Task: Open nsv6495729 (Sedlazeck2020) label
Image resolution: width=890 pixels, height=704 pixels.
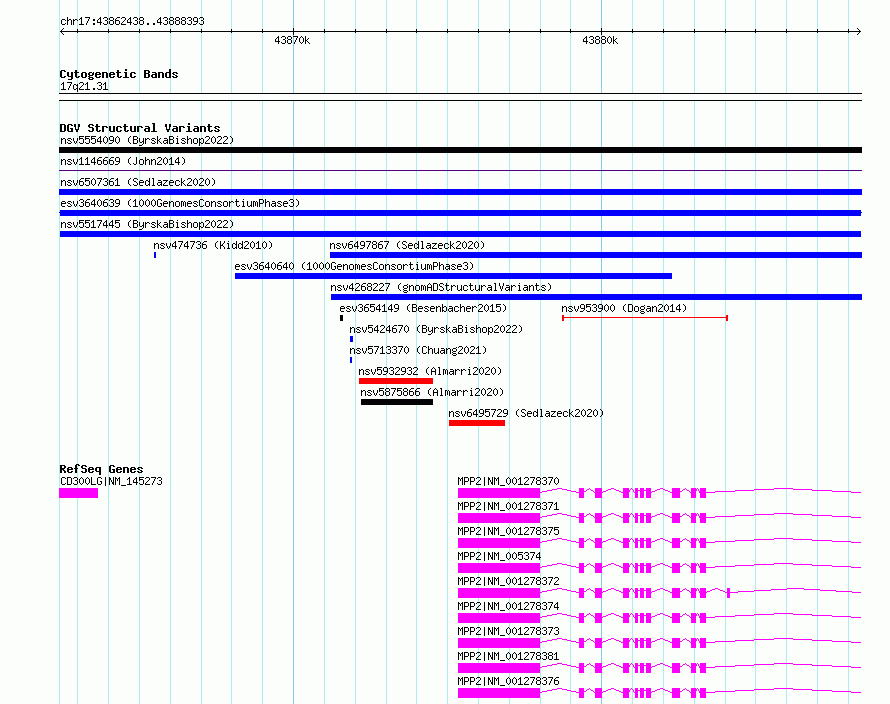Action: [526, 413]
